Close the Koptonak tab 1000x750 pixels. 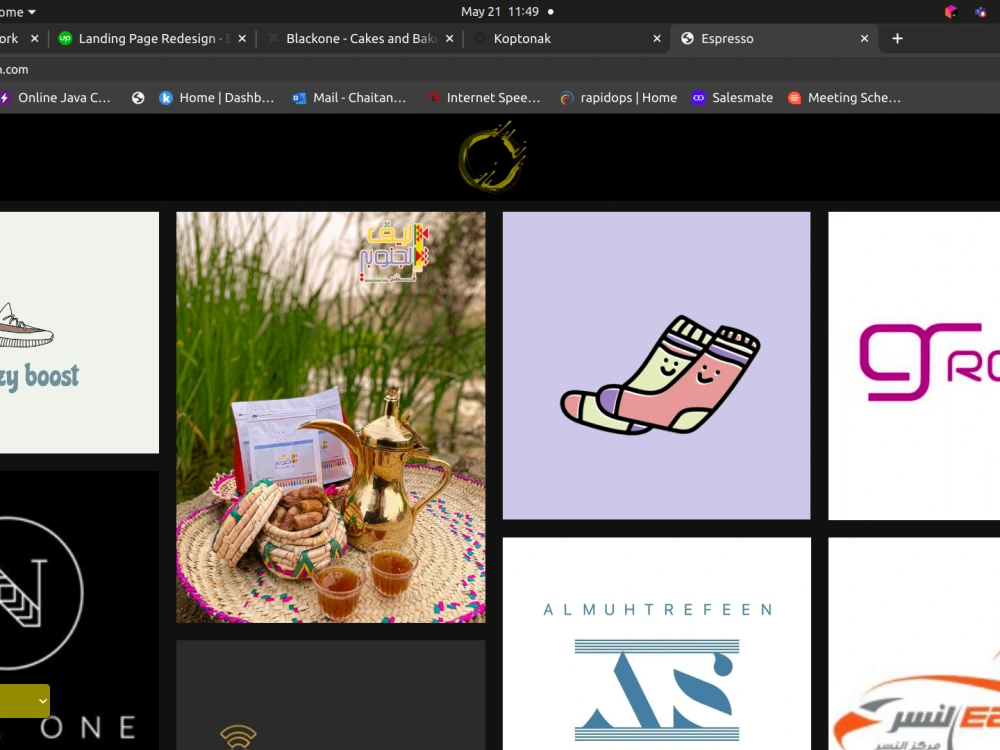[x=657, y=39]
